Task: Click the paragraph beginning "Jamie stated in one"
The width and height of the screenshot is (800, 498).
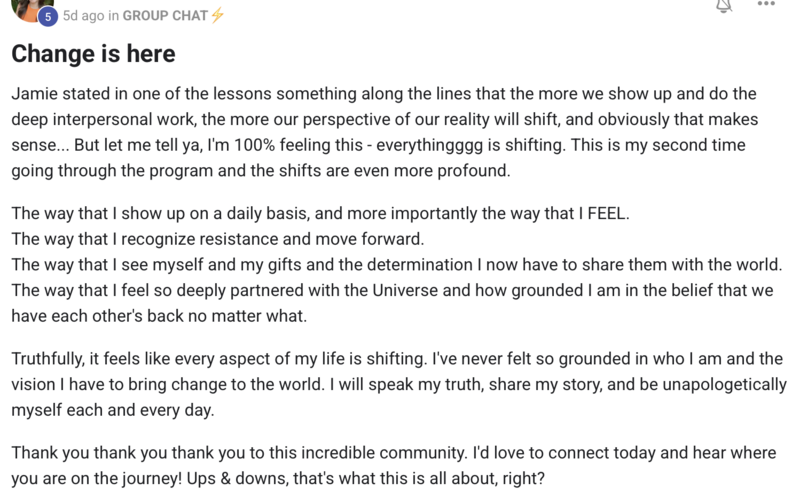Action: coord(385,132)
